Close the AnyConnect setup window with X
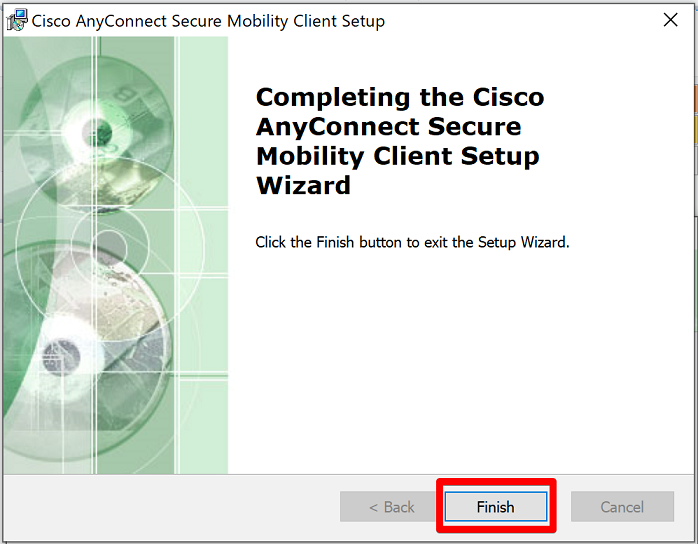 (x=670, y=20)
